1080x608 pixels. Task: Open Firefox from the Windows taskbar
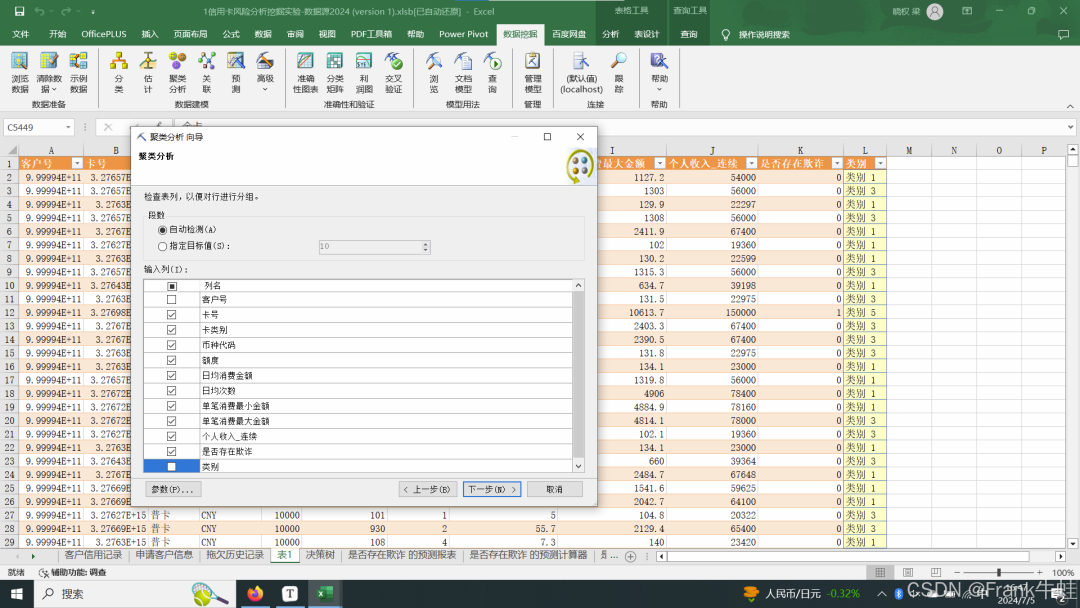point(255,594)
